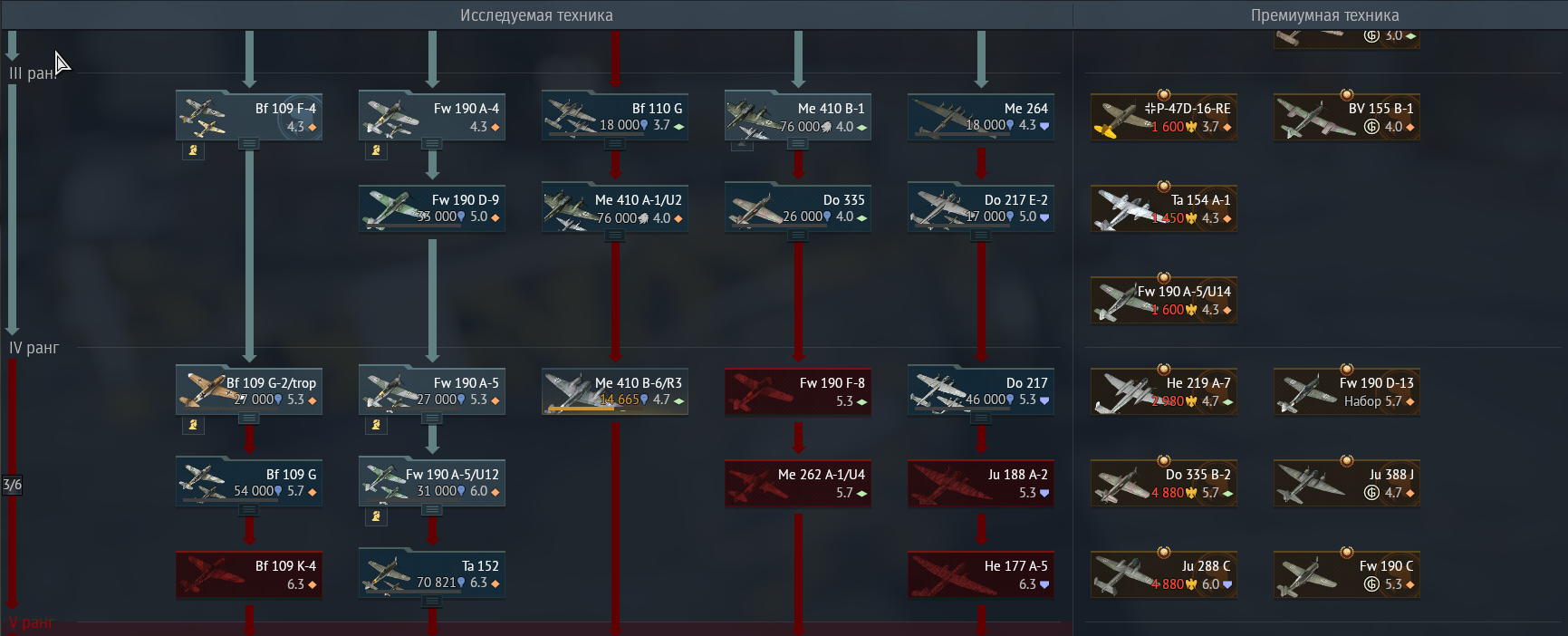Expand the Bf 110 G vehicle group

click(615, 144)
